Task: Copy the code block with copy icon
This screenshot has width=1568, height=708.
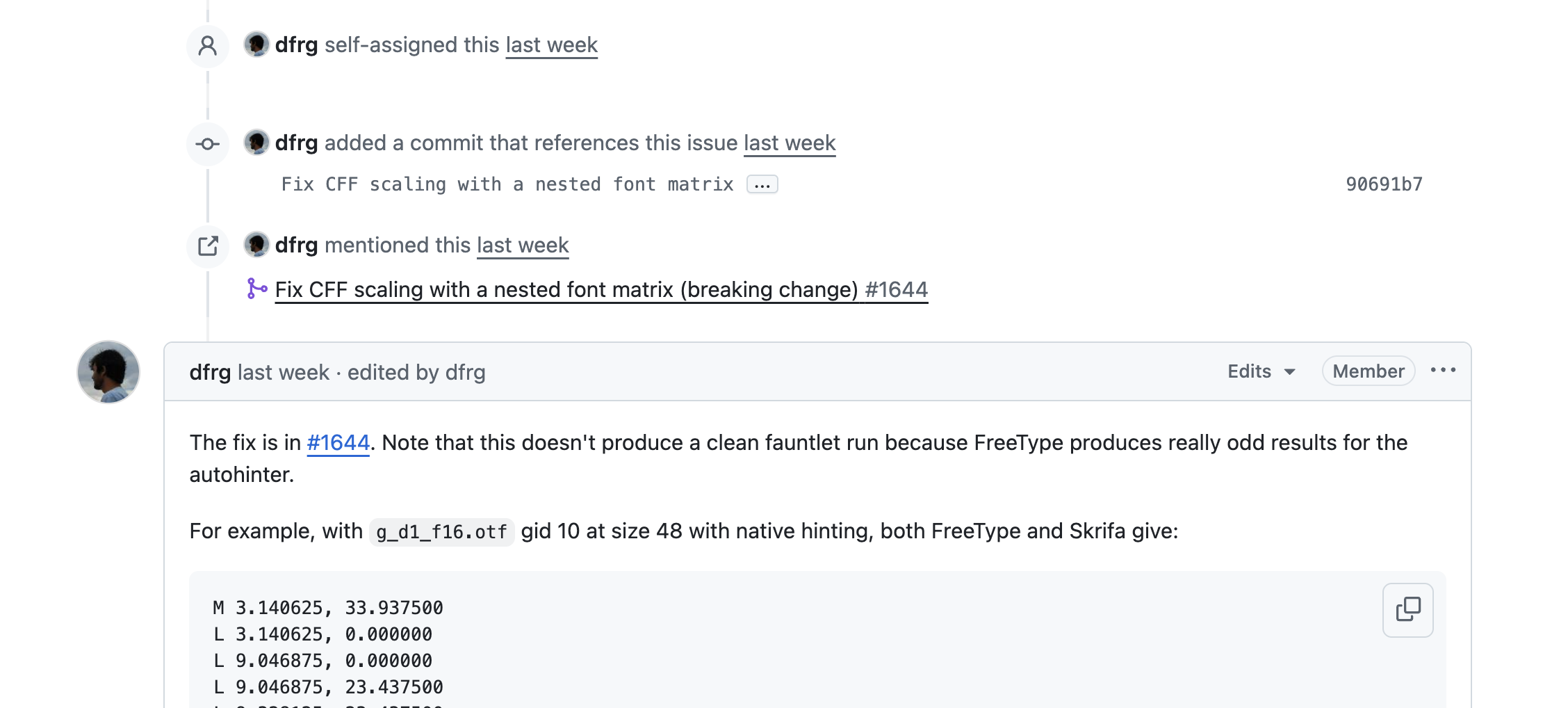Action: [x=1407, y=609]
